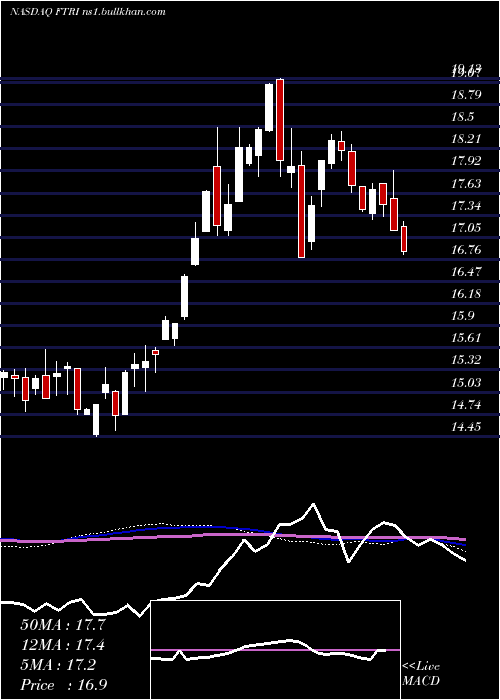This screenshot has height=700, width=500.
Task: Click the 16.18 price axis label
Action: tap(467, 294)
